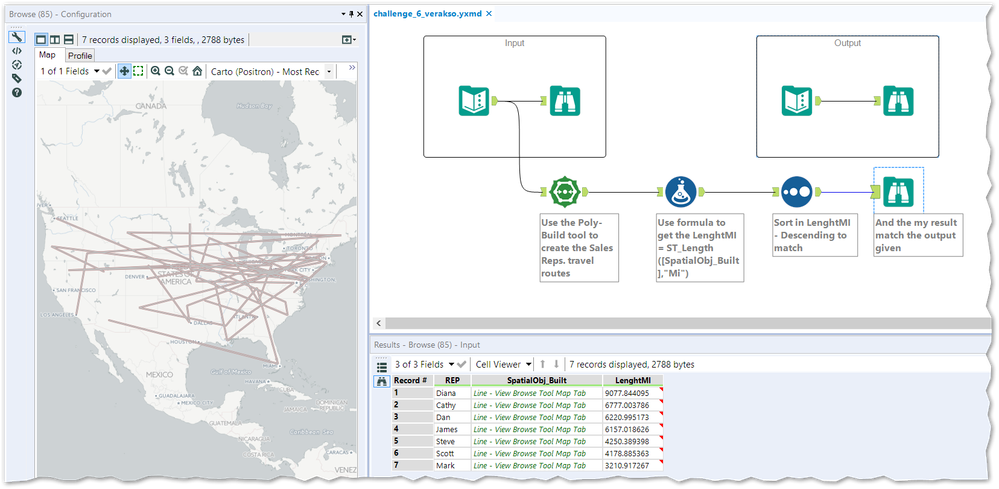Select the Input Data tool in Input container

[x=474, y=100]
